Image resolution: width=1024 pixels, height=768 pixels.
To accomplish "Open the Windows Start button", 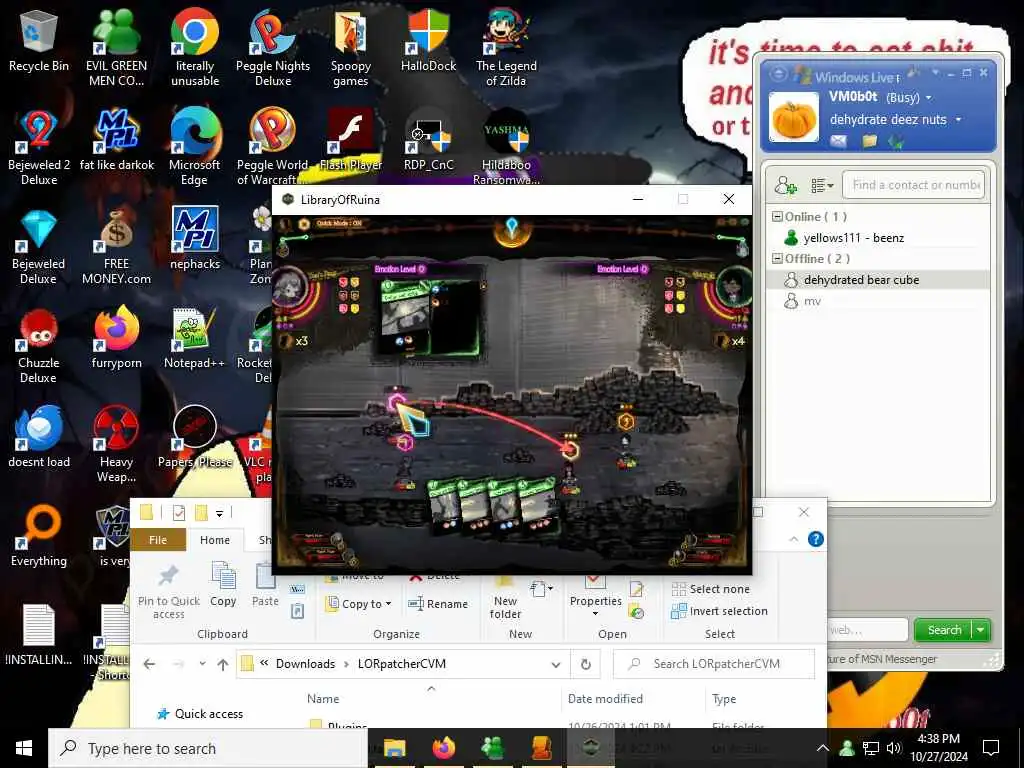I will [24, 748].
